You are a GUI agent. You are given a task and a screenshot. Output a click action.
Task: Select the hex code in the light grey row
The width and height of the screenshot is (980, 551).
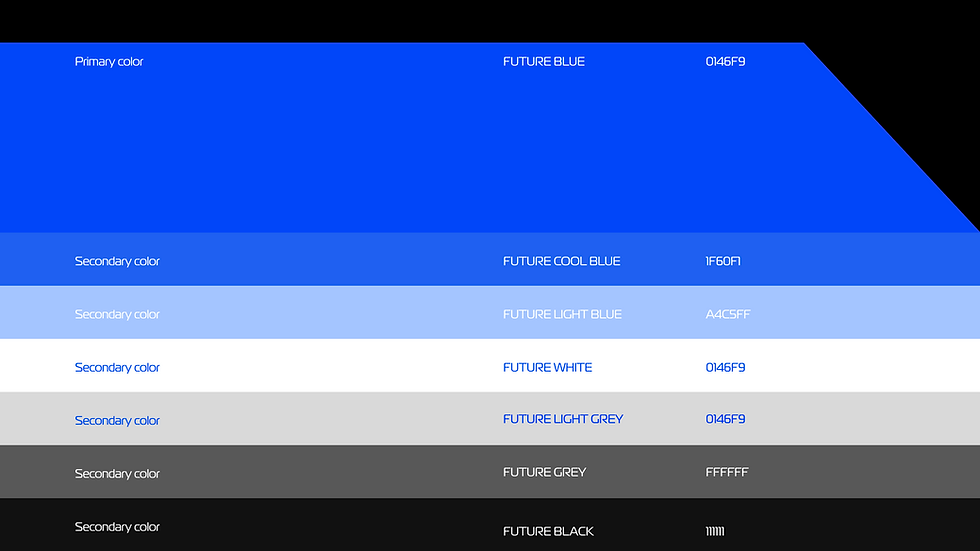click(725, 419)
